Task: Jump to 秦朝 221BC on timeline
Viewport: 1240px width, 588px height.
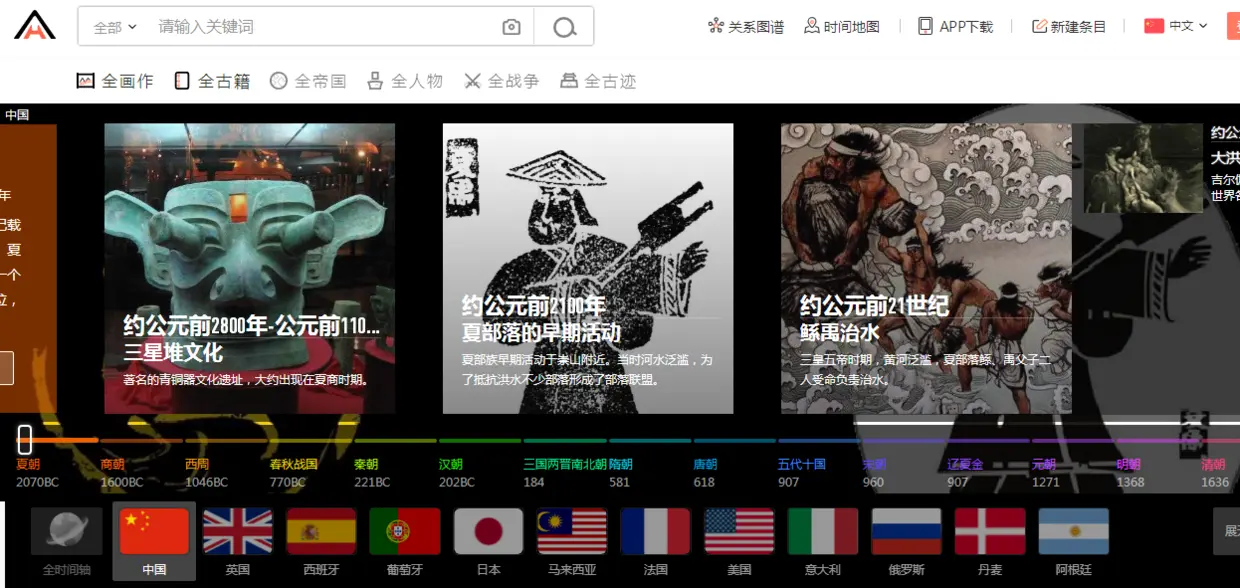Action: [x=371, y=473]
